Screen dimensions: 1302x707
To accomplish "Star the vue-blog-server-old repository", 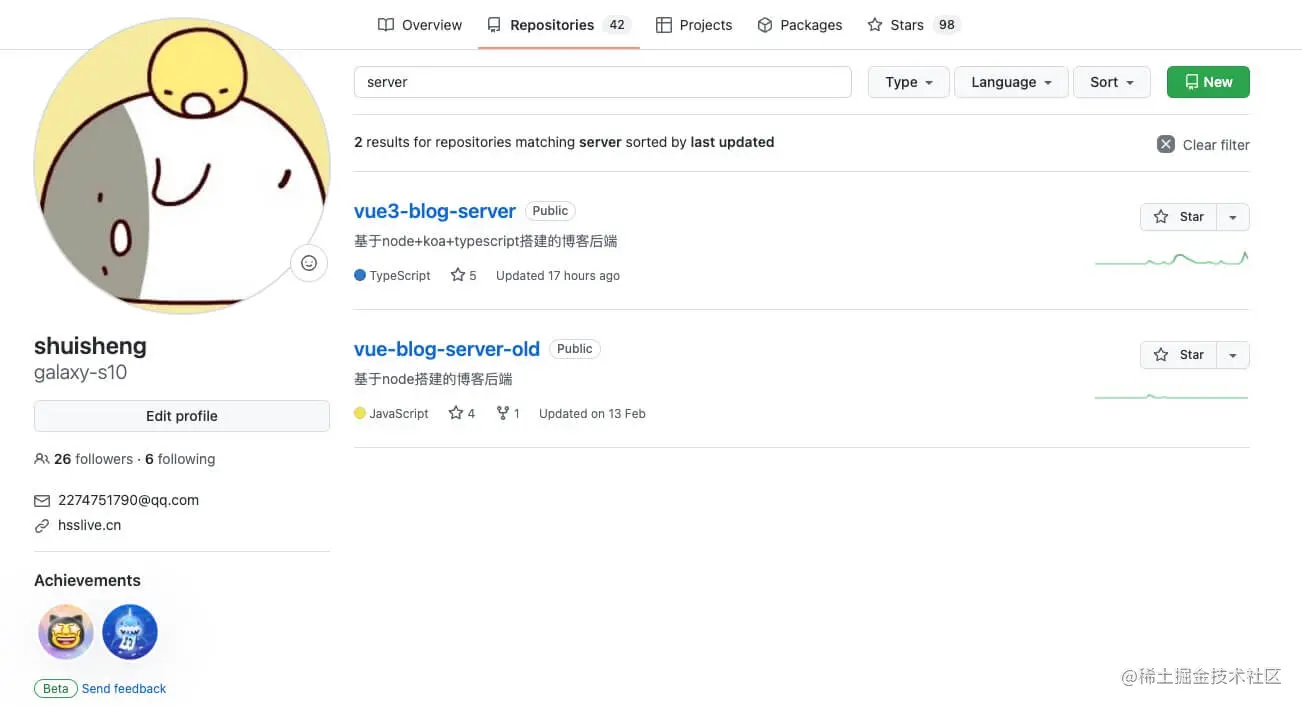I will 1178,355.
